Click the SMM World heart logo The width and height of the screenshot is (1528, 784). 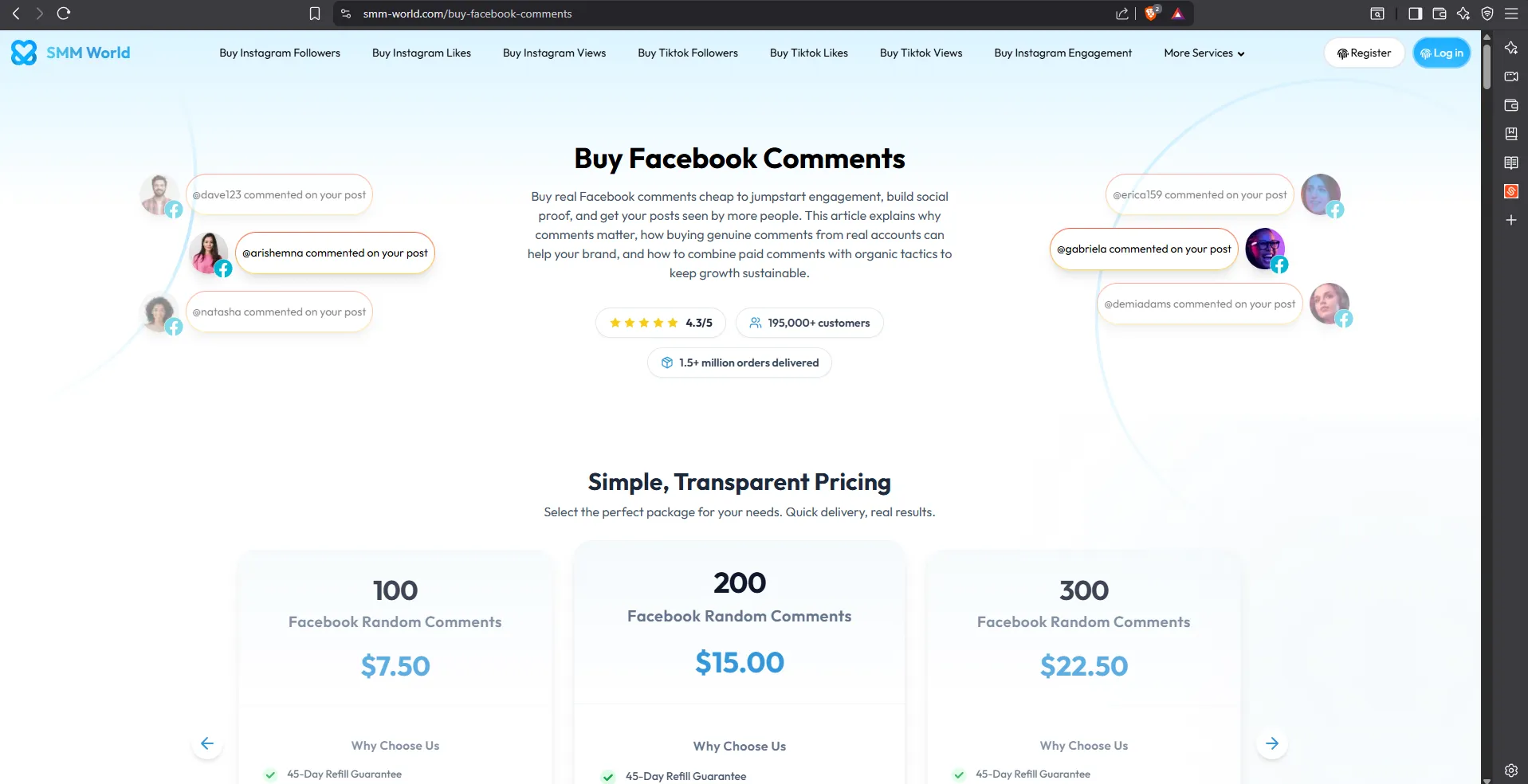[x=24, y=53]
